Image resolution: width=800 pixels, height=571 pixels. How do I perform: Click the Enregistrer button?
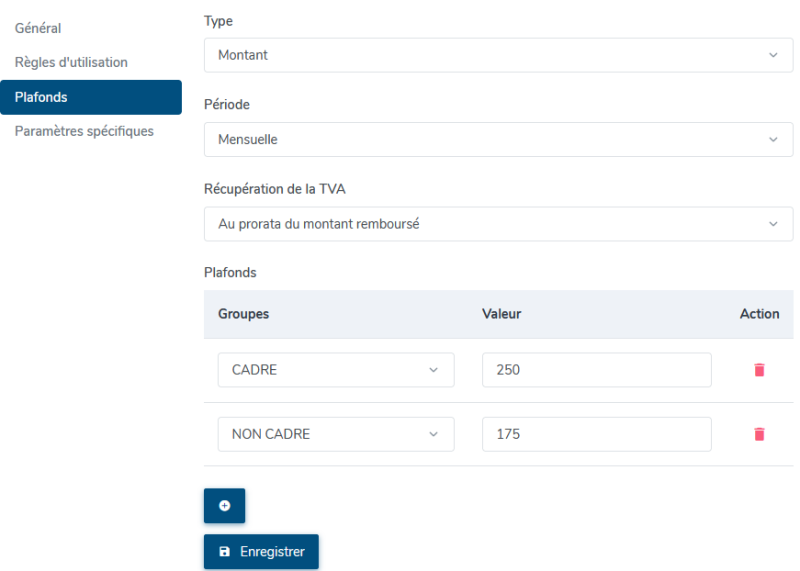coord(261,552)
